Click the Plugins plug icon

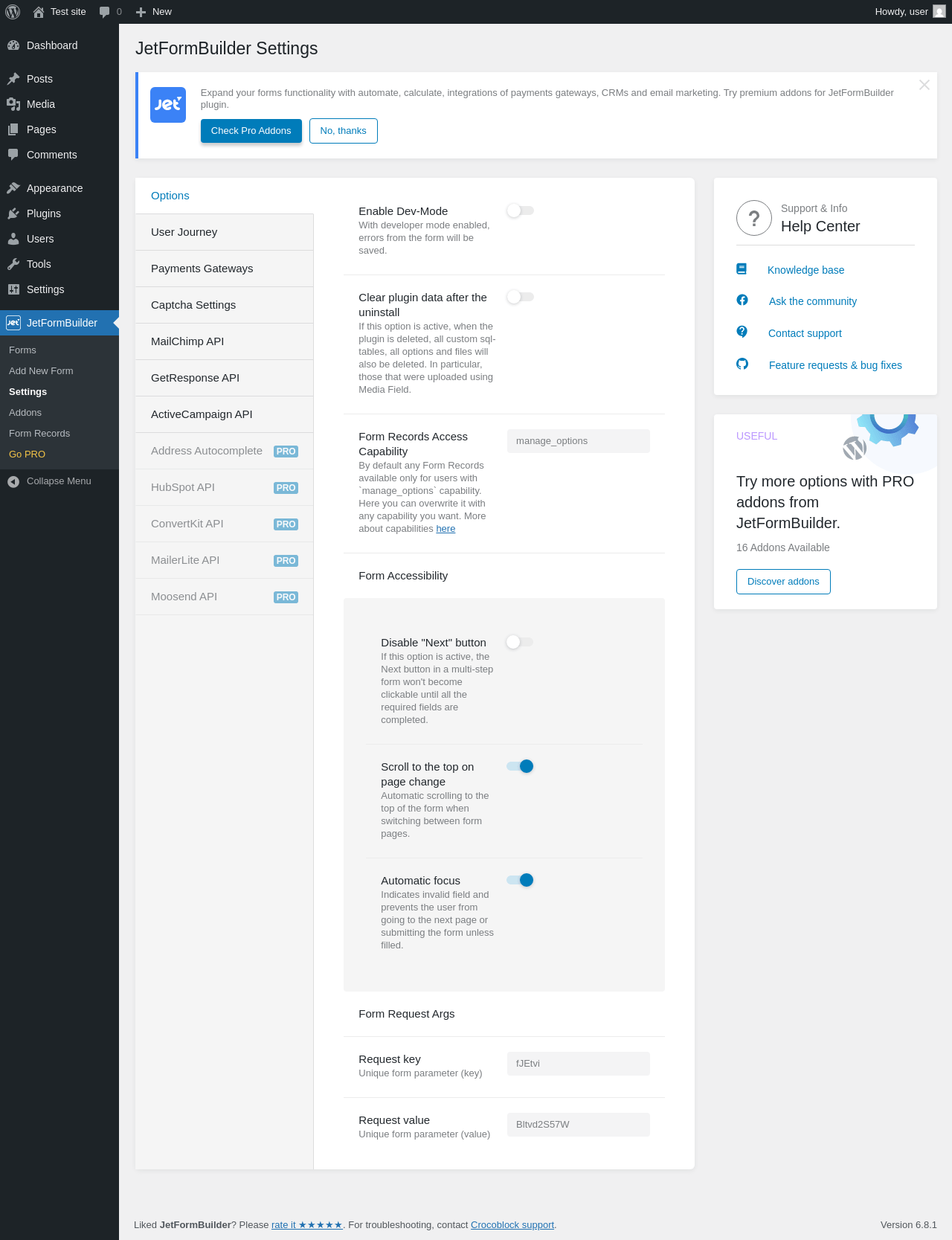13,213
